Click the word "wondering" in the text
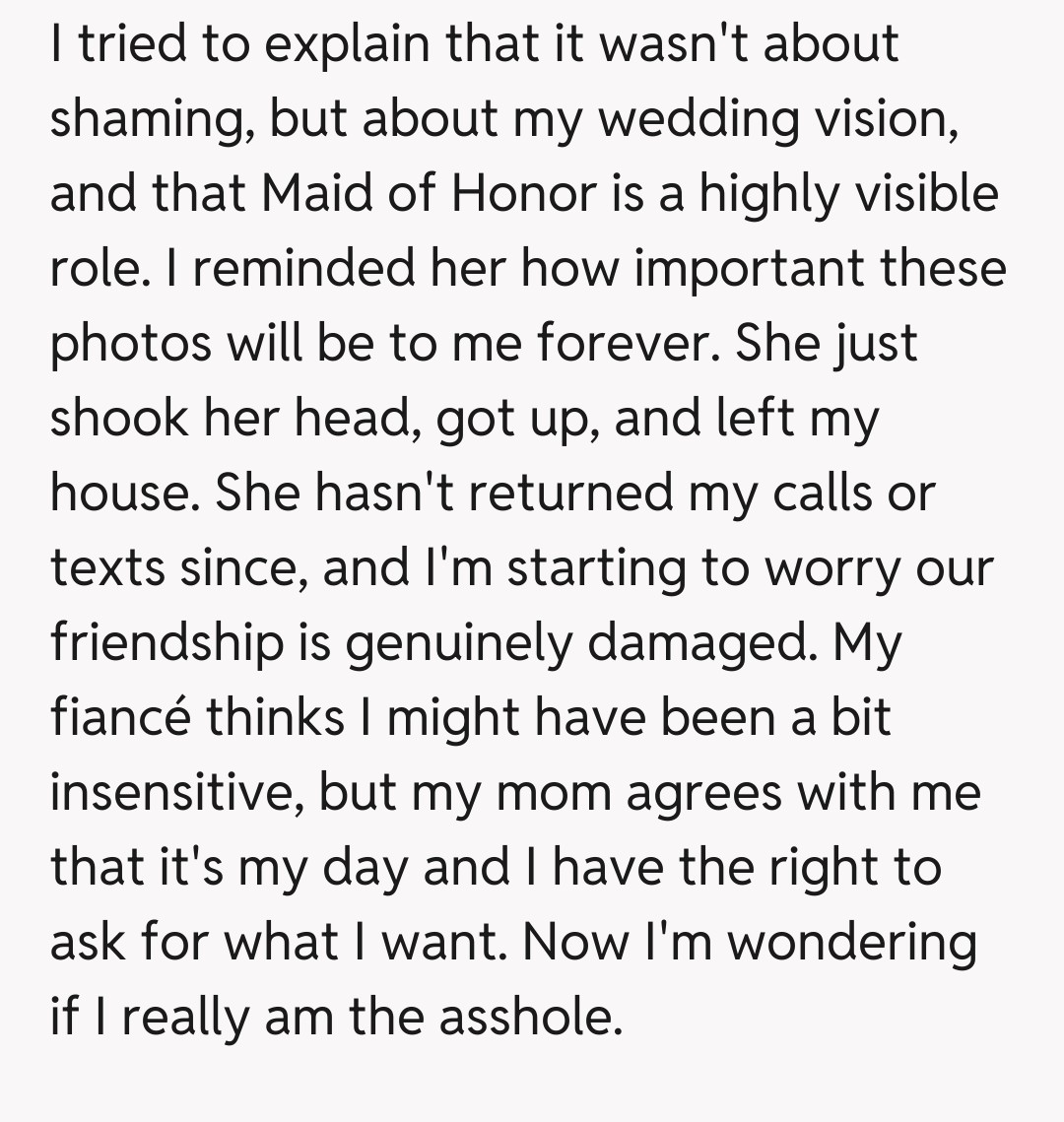The height and width of the screenshot is (1122, 1064). point(852,942)
